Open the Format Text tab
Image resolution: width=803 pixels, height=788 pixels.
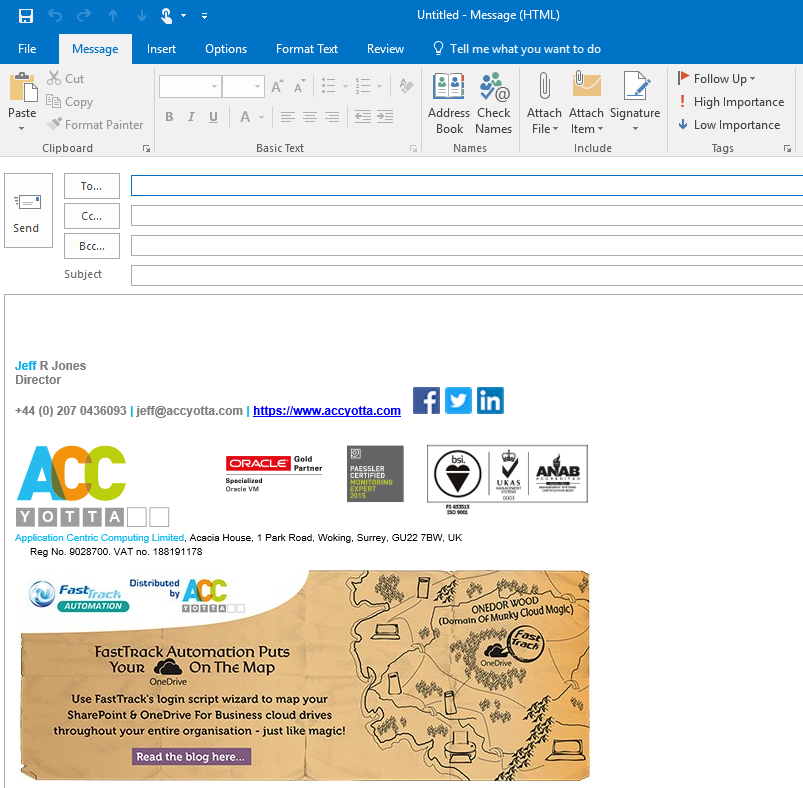[307, 49]
